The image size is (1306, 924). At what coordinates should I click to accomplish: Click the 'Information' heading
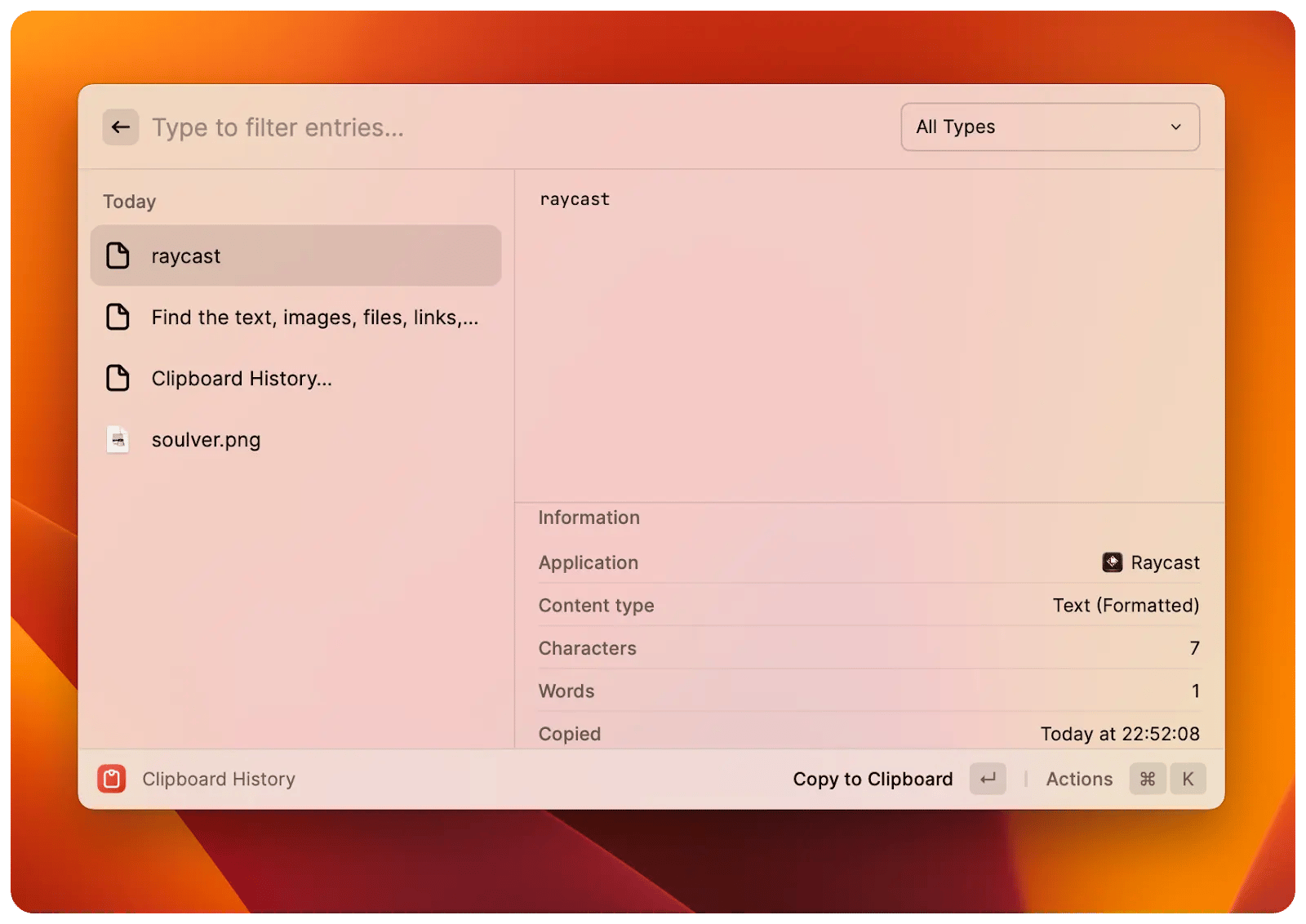coord(589,518)
